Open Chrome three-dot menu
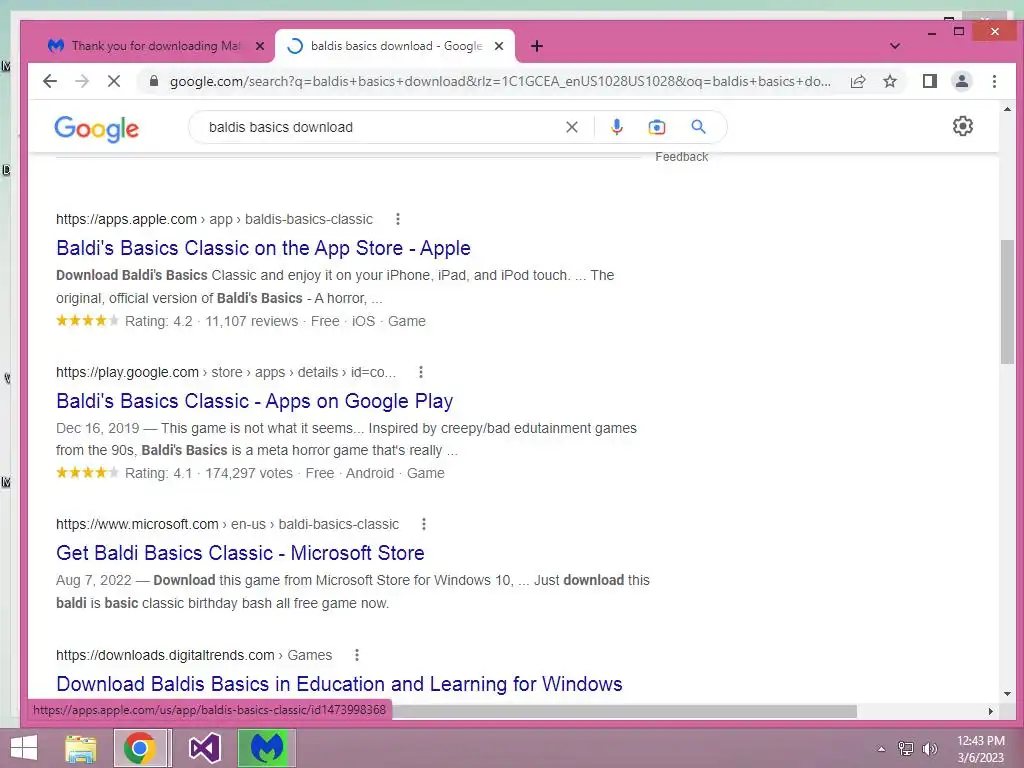The image size is (1024, 768). [x=994, y=81]
